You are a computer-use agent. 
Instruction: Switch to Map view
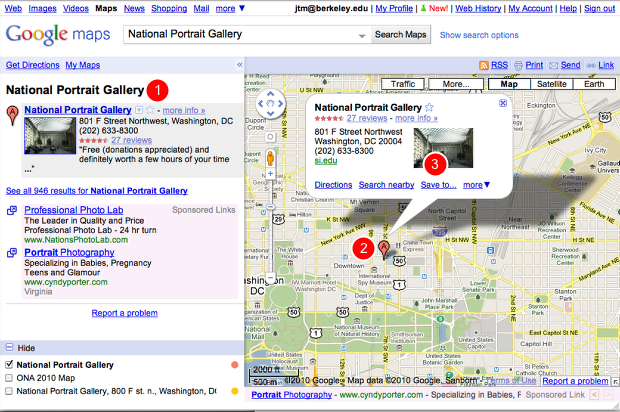coord(508,84)
